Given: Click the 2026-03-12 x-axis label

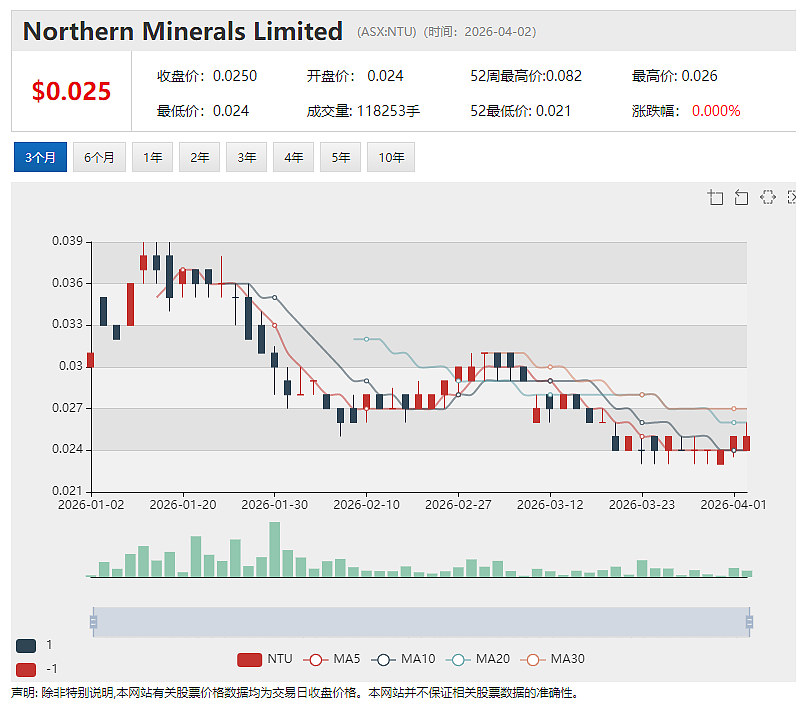Looking at the screenshot, I should coord(550,505).
